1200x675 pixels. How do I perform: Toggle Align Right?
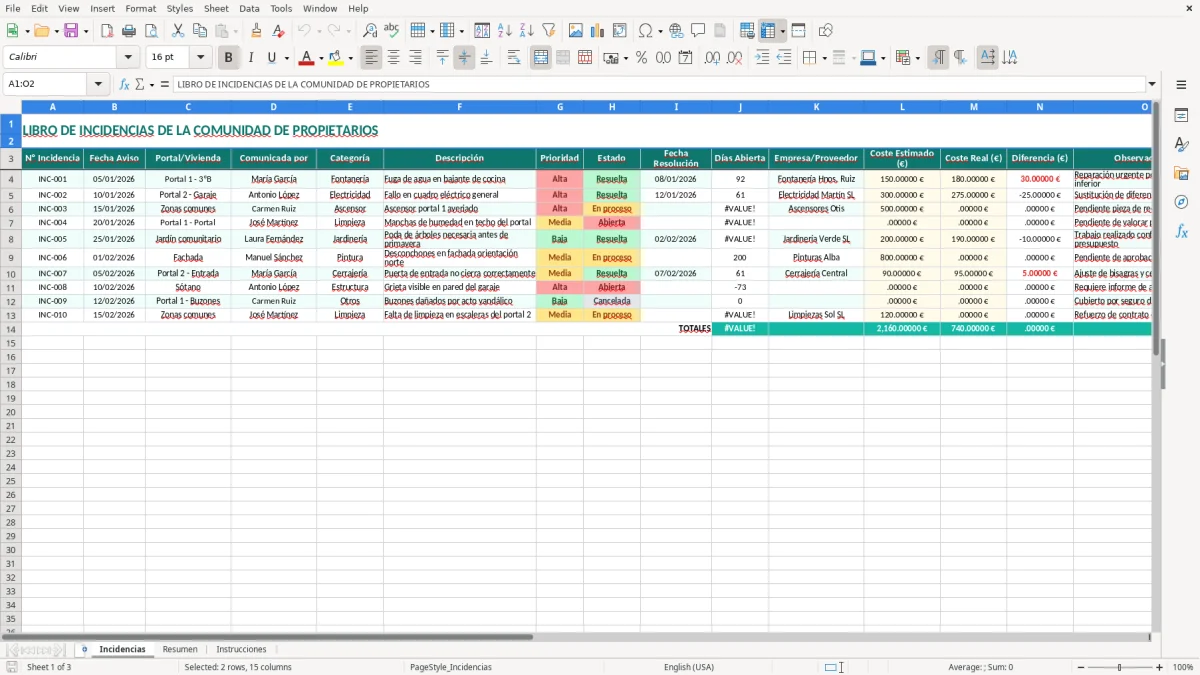tap(416, 58)
